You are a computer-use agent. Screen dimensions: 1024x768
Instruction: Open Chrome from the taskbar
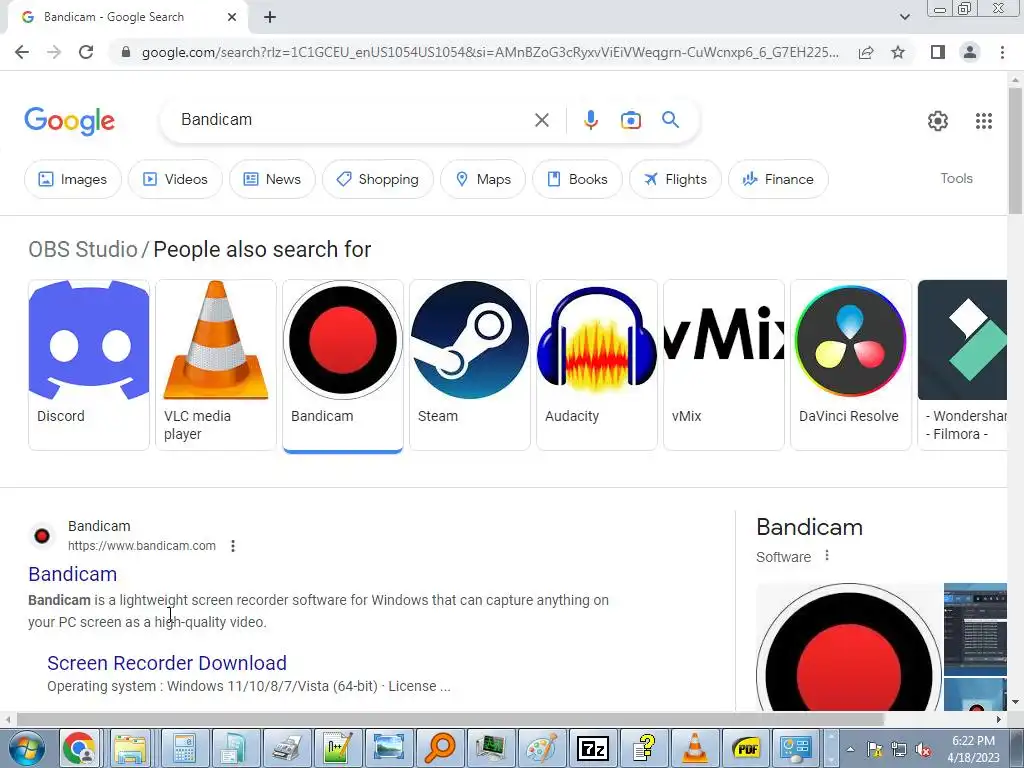click(x=79, y=748)
